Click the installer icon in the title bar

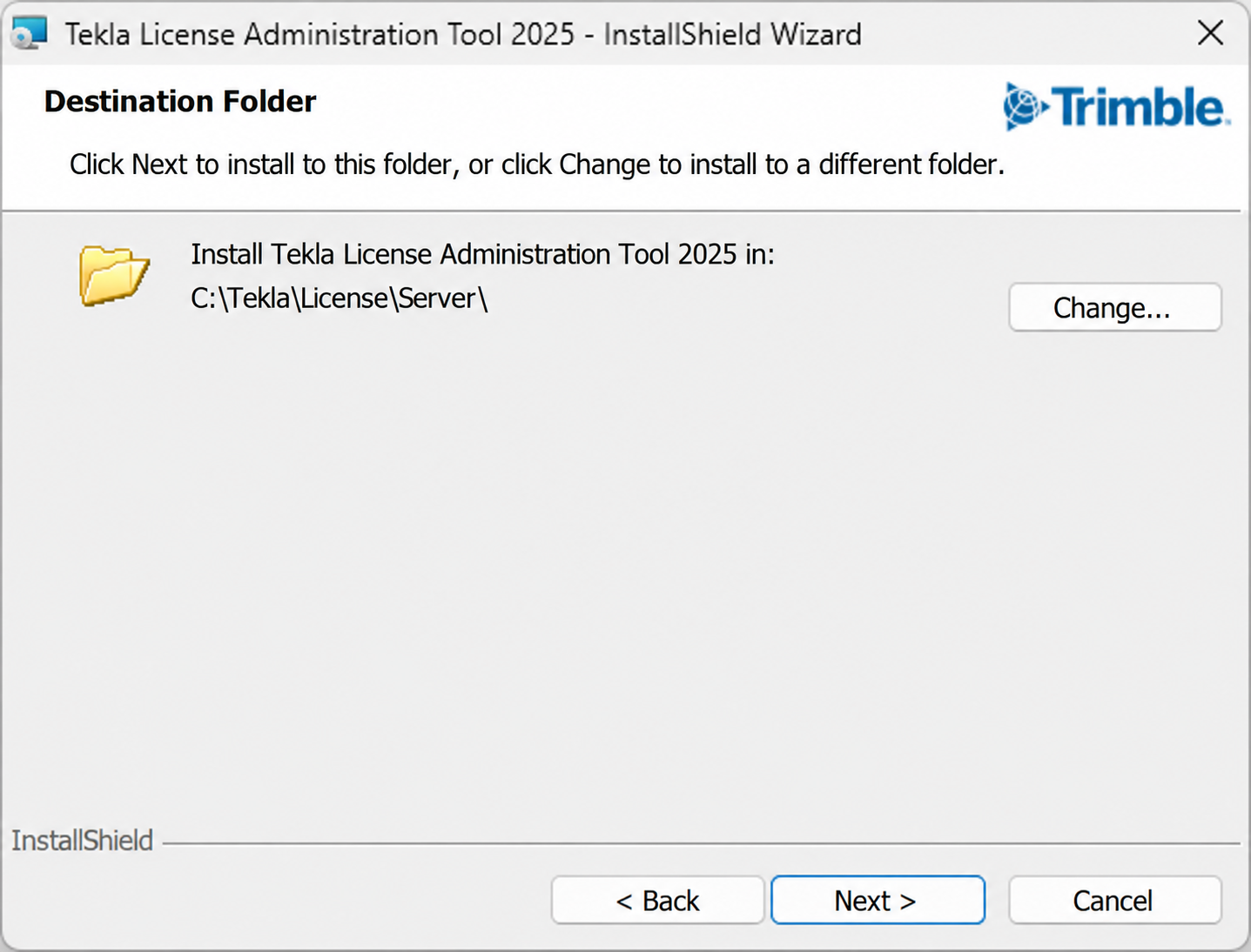pos(29,34)
